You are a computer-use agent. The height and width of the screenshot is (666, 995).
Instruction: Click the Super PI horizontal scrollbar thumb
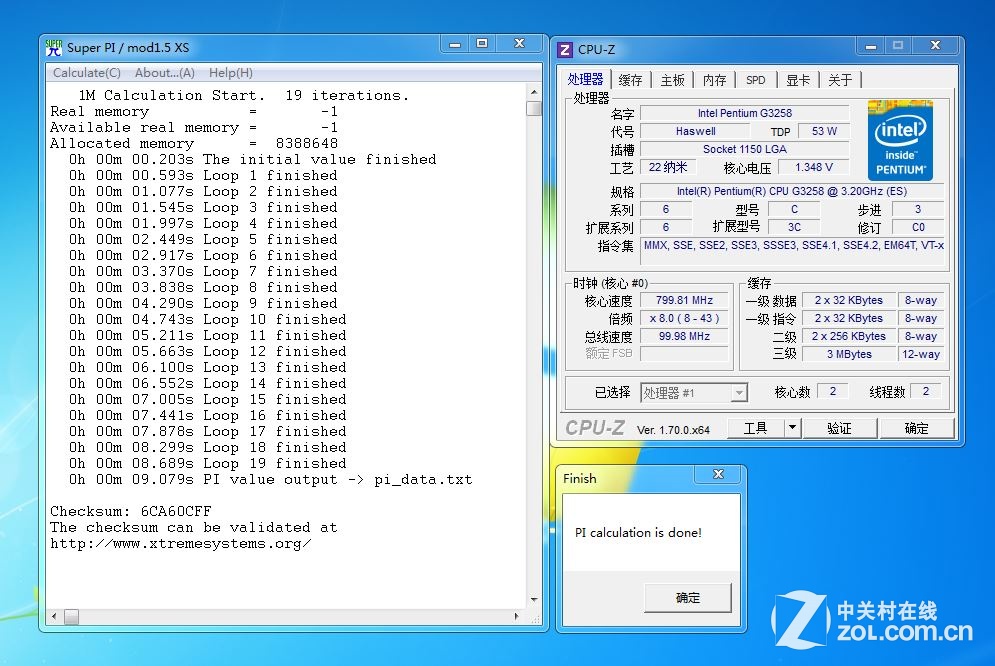(72, 616)
